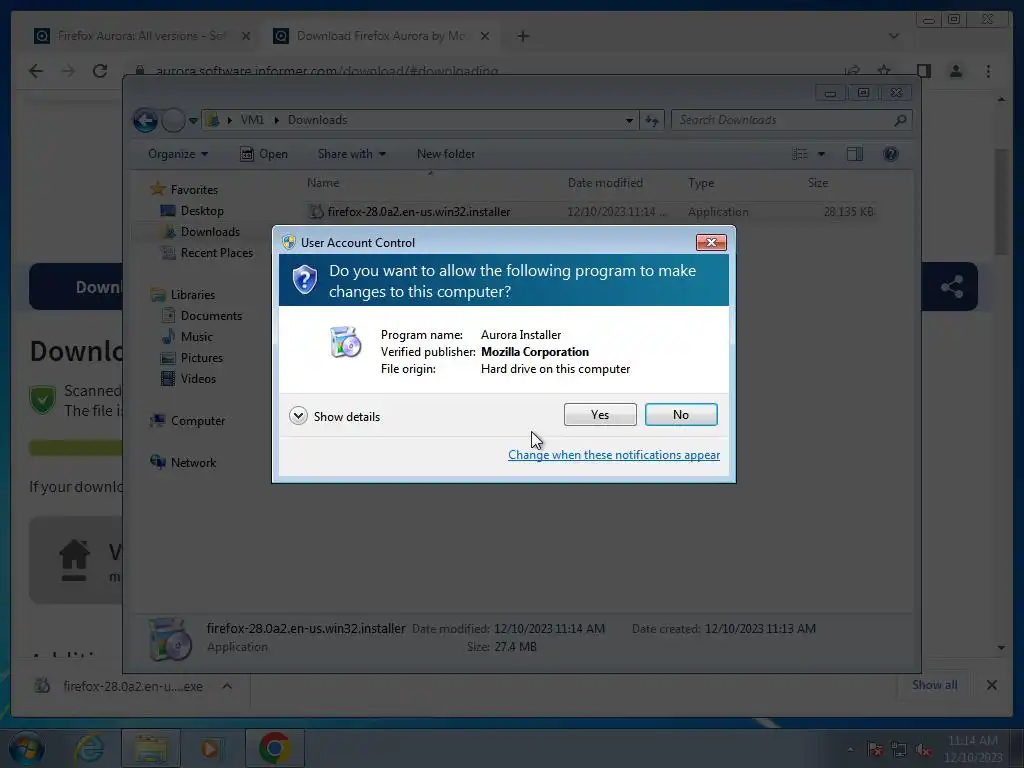Open the Organize menu in Explorer
1024x768 pixels.
point(178,154)
